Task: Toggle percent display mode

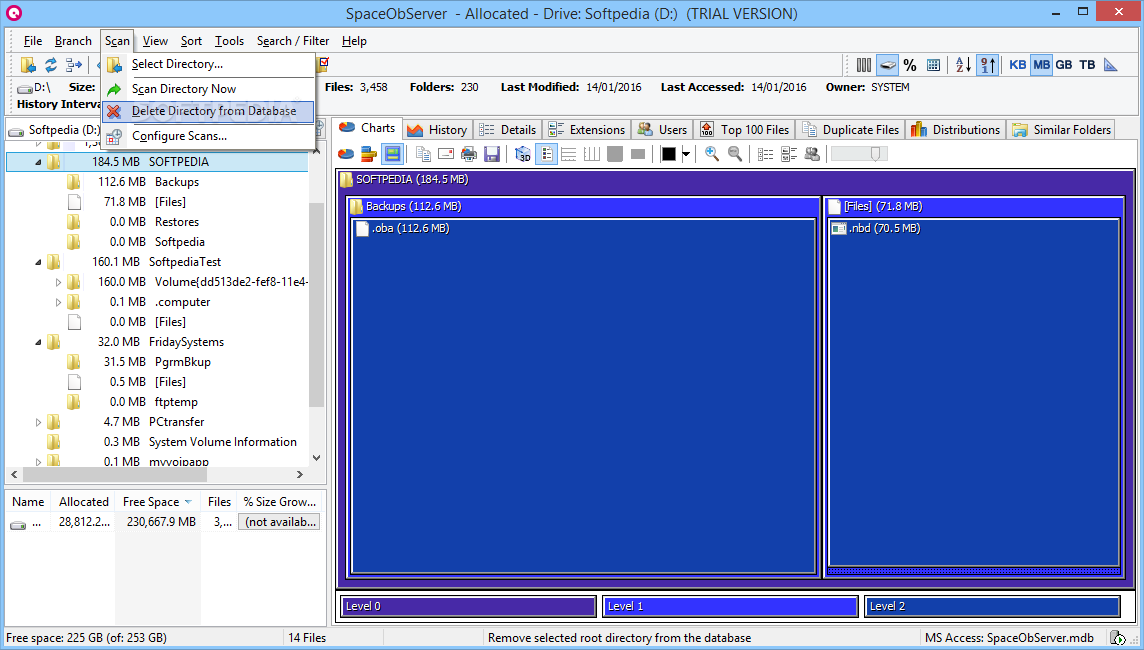Action: coord(910,65)
